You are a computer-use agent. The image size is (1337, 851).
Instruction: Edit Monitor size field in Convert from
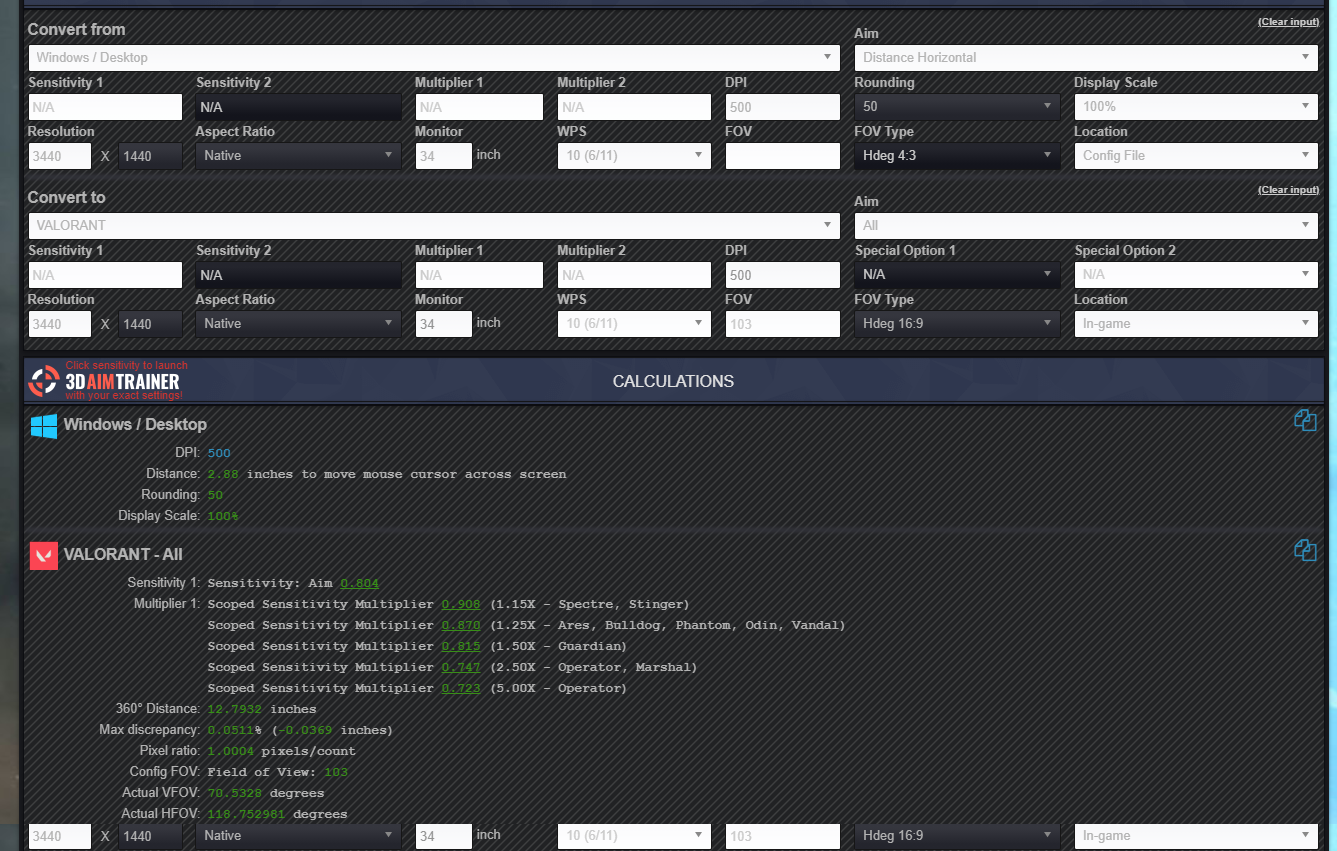coord(443,156)
